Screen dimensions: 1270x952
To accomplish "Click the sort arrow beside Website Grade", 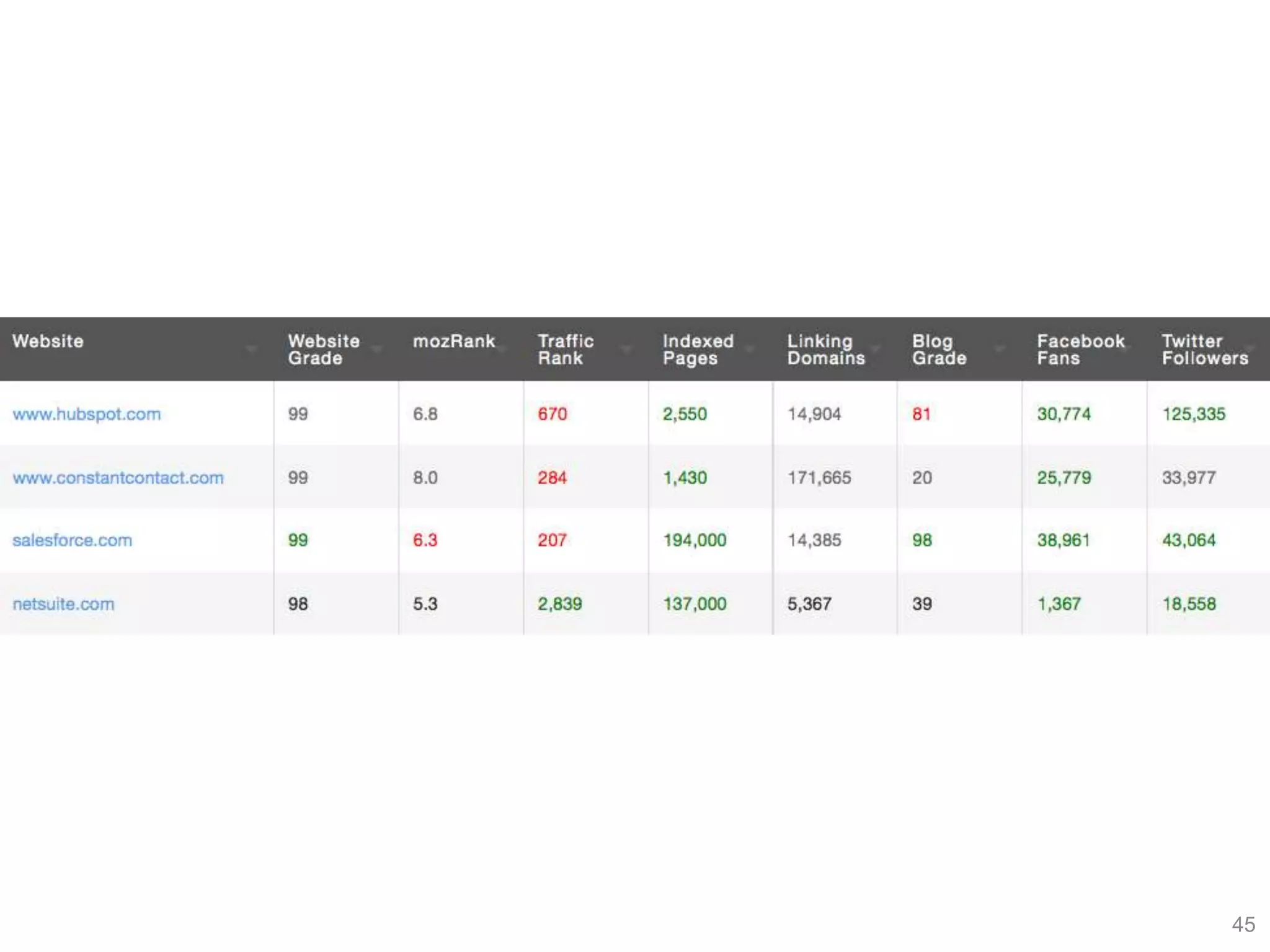I will pos(376,350).
